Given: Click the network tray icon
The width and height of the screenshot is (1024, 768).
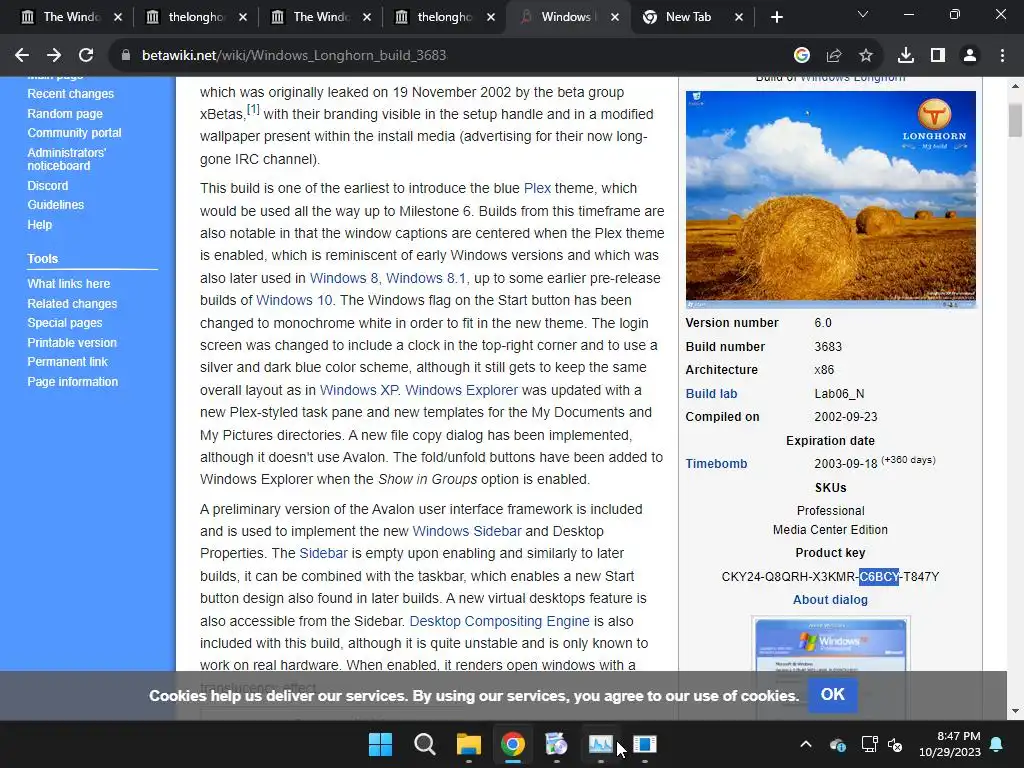Looking at the screenshot, I should coord(869,744).
